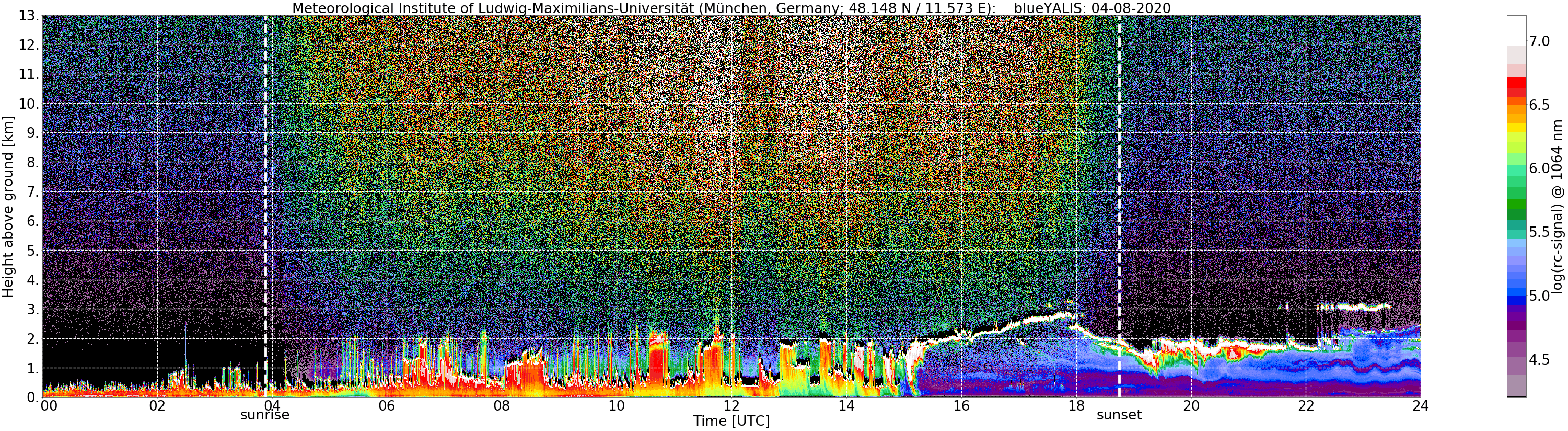
Task: Click the height axis tick label 7.
Action: tap(32, 192)
